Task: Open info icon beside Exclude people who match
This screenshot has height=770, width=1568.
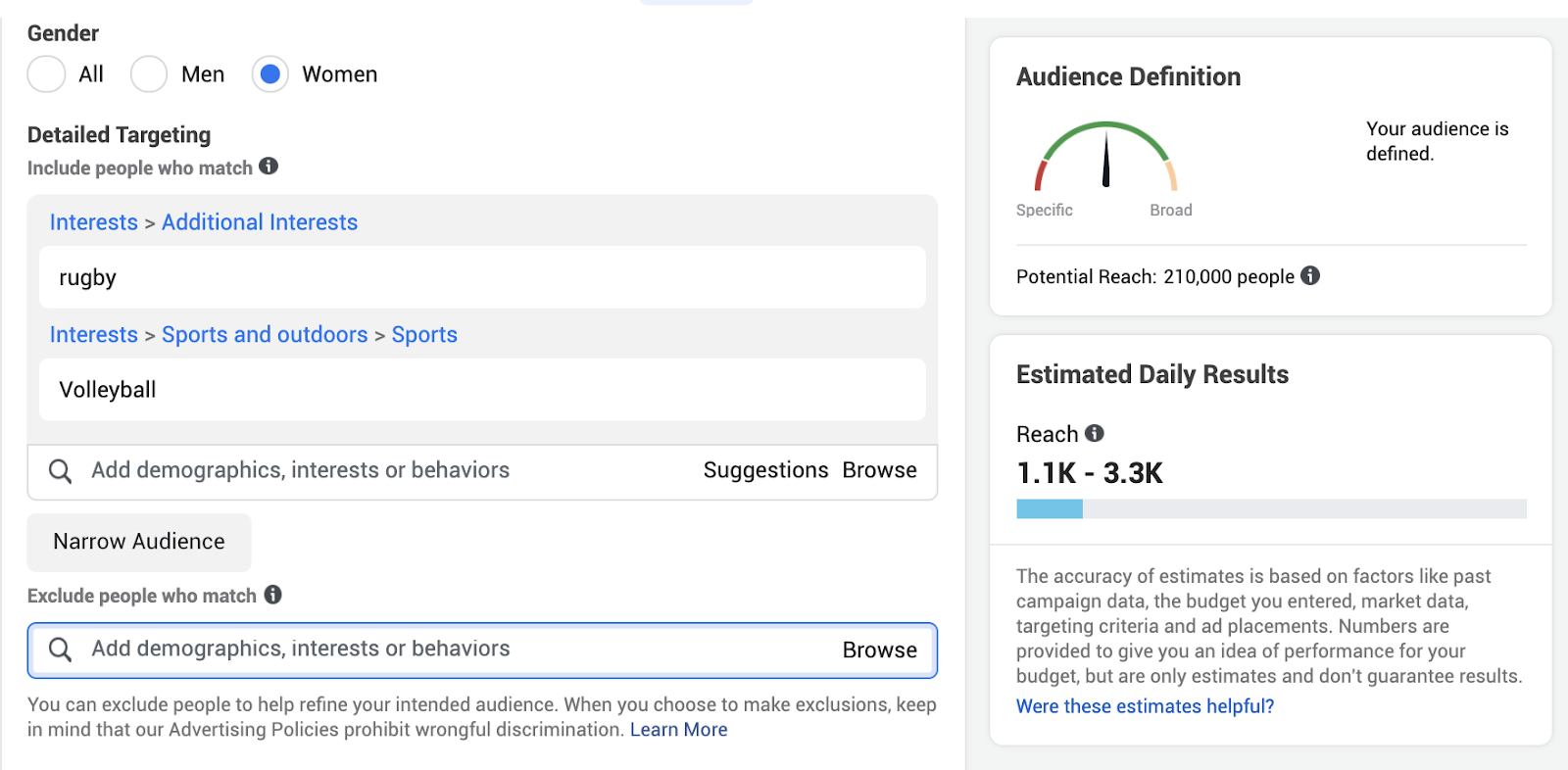Action: coord(272,595)
